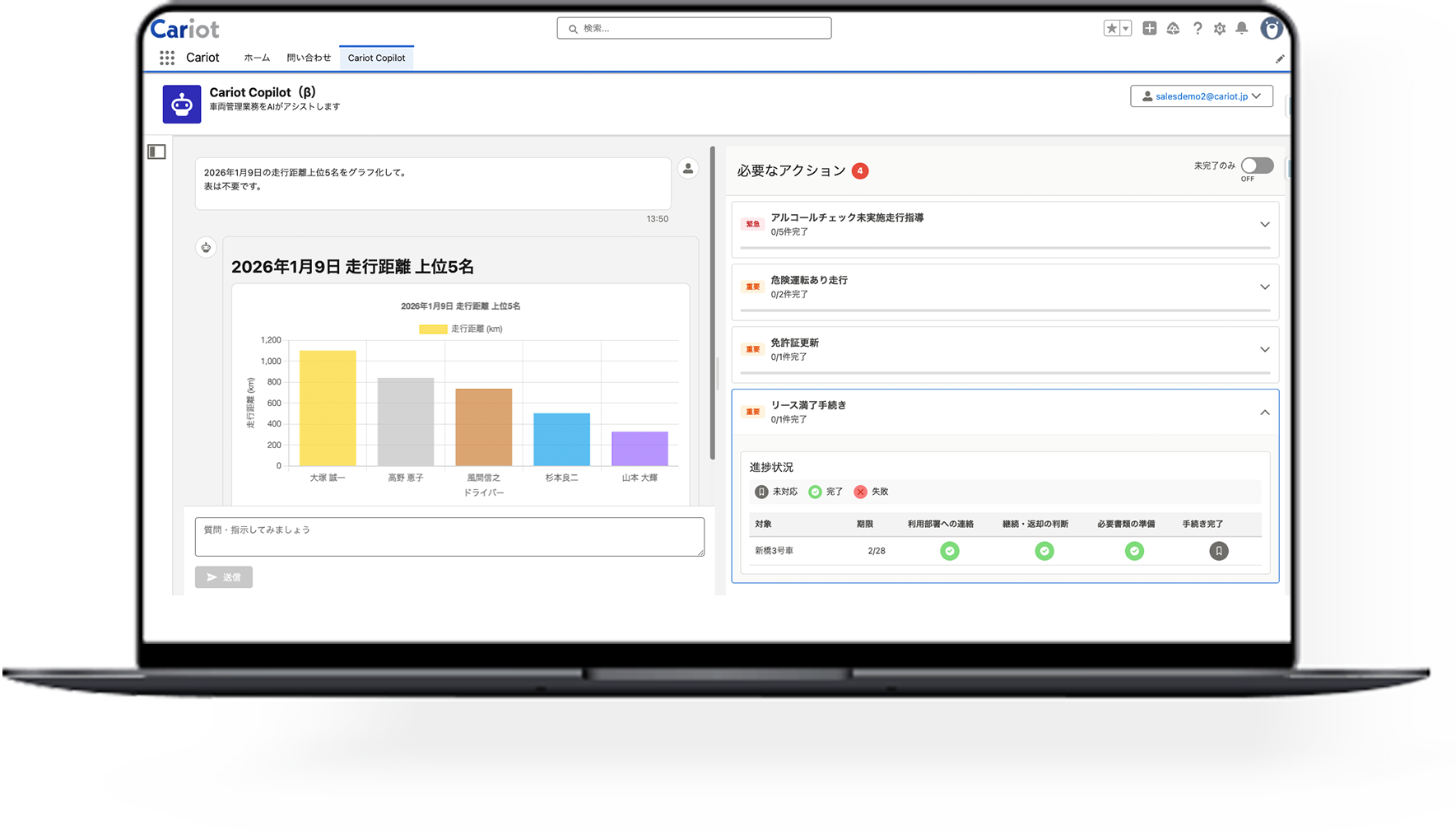Viewport: 1456px width, 840px height.
Task: Click the user profile avatar in the top-right
Action: [1272, 28]
